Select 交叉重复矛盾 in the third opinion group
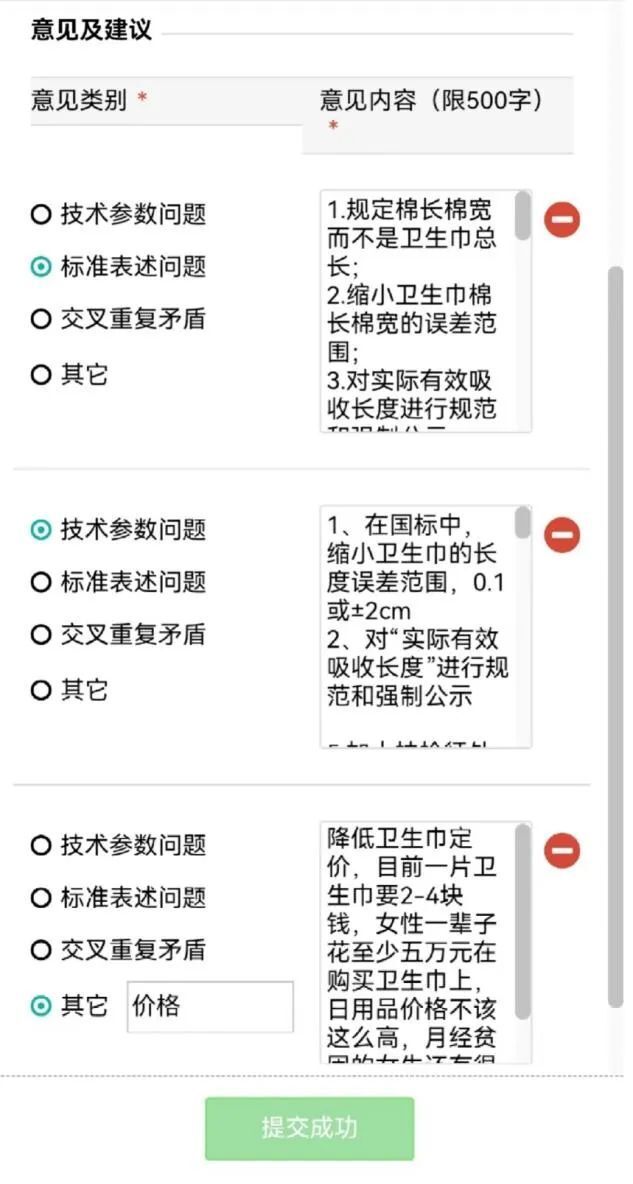The height and width of the screenshot is (1184, 633). (x=41, y=950)
